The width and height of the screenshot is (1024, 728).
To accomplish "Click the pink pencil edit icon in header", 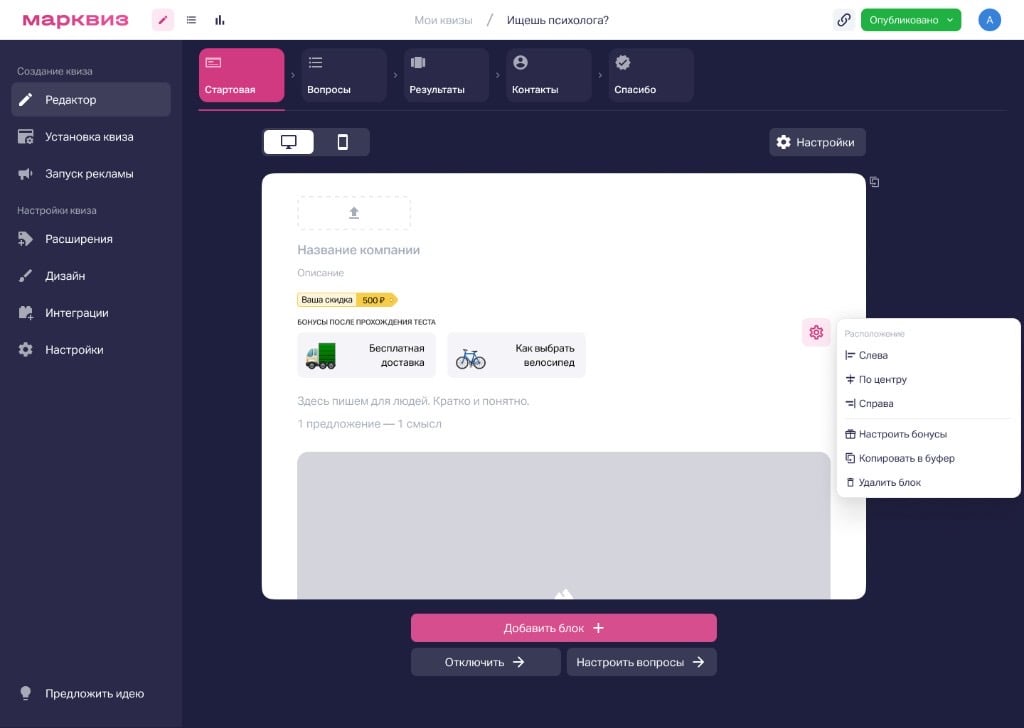I will [x=163, y=20].
